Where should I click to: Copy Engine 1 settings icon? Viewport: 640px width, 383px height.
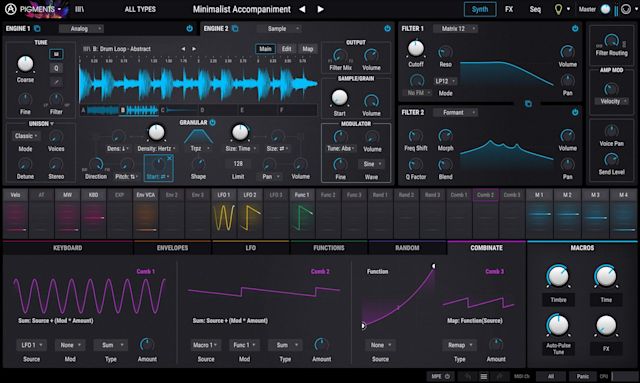click(x=37, y=29)
